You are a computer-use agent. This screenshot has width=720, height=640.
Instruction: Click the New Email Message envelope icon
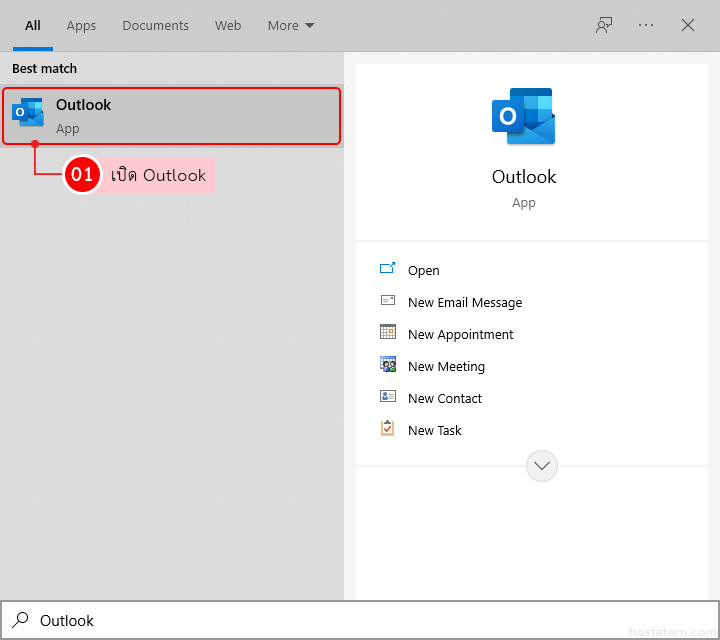[388, 301]
